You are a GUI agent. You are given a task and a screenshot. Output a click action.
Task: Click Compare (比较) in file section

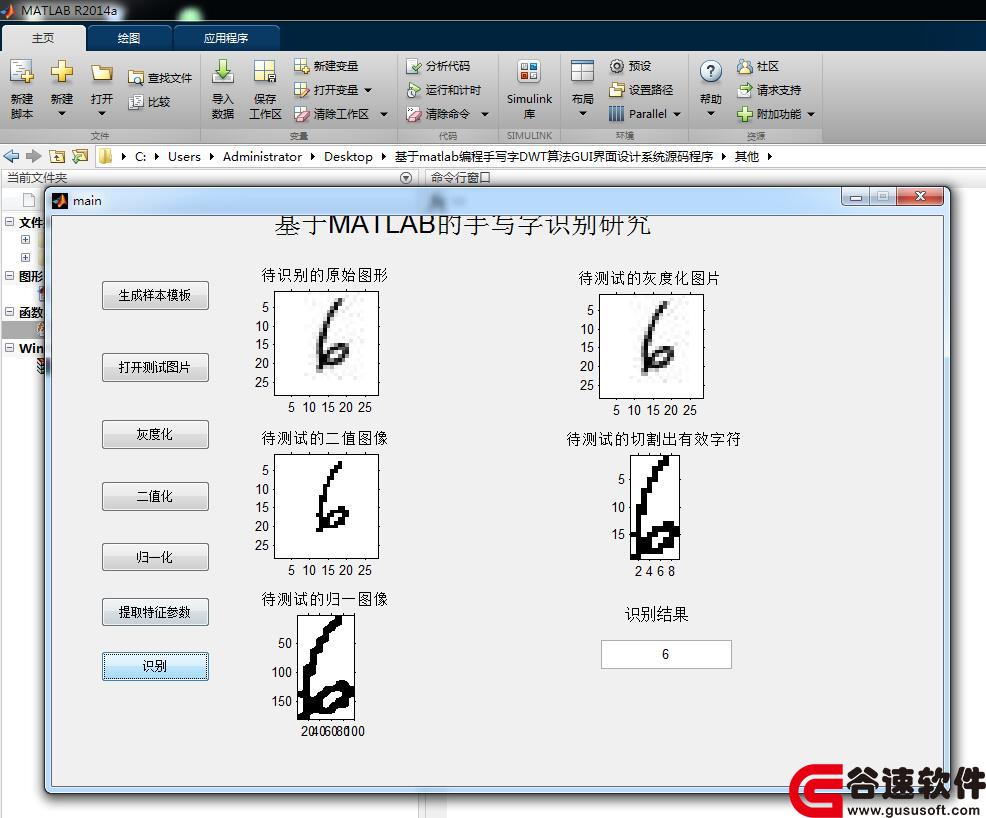(150, 102)
